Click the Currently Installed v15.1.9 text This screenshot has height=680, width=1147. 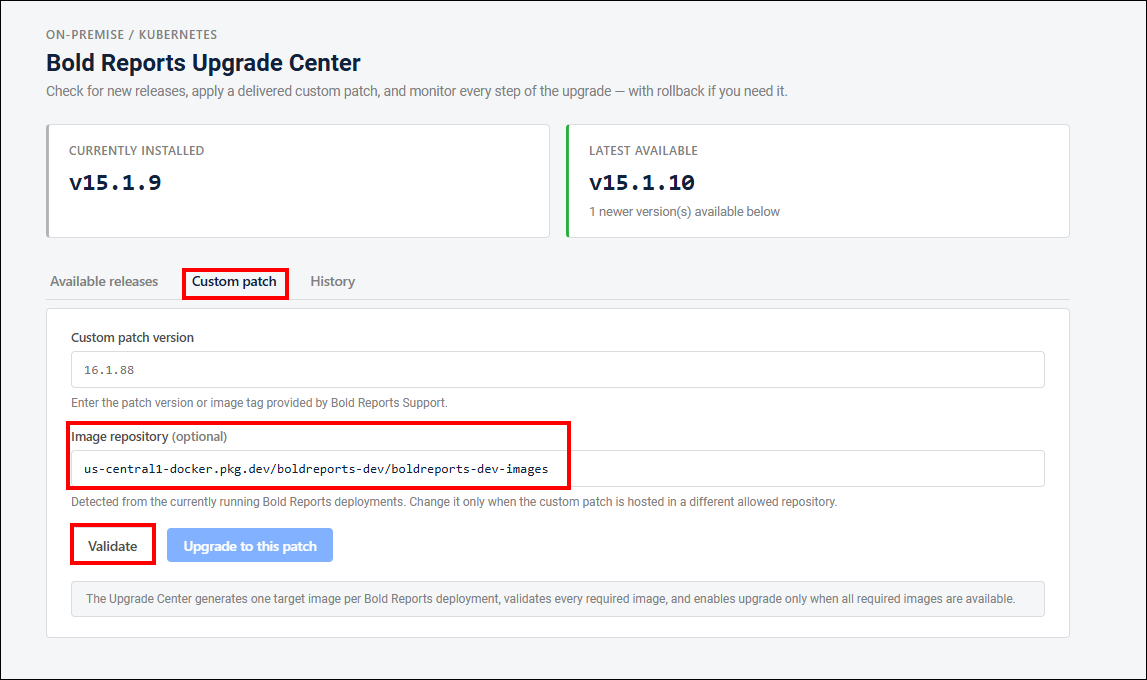tap(115, 182)
